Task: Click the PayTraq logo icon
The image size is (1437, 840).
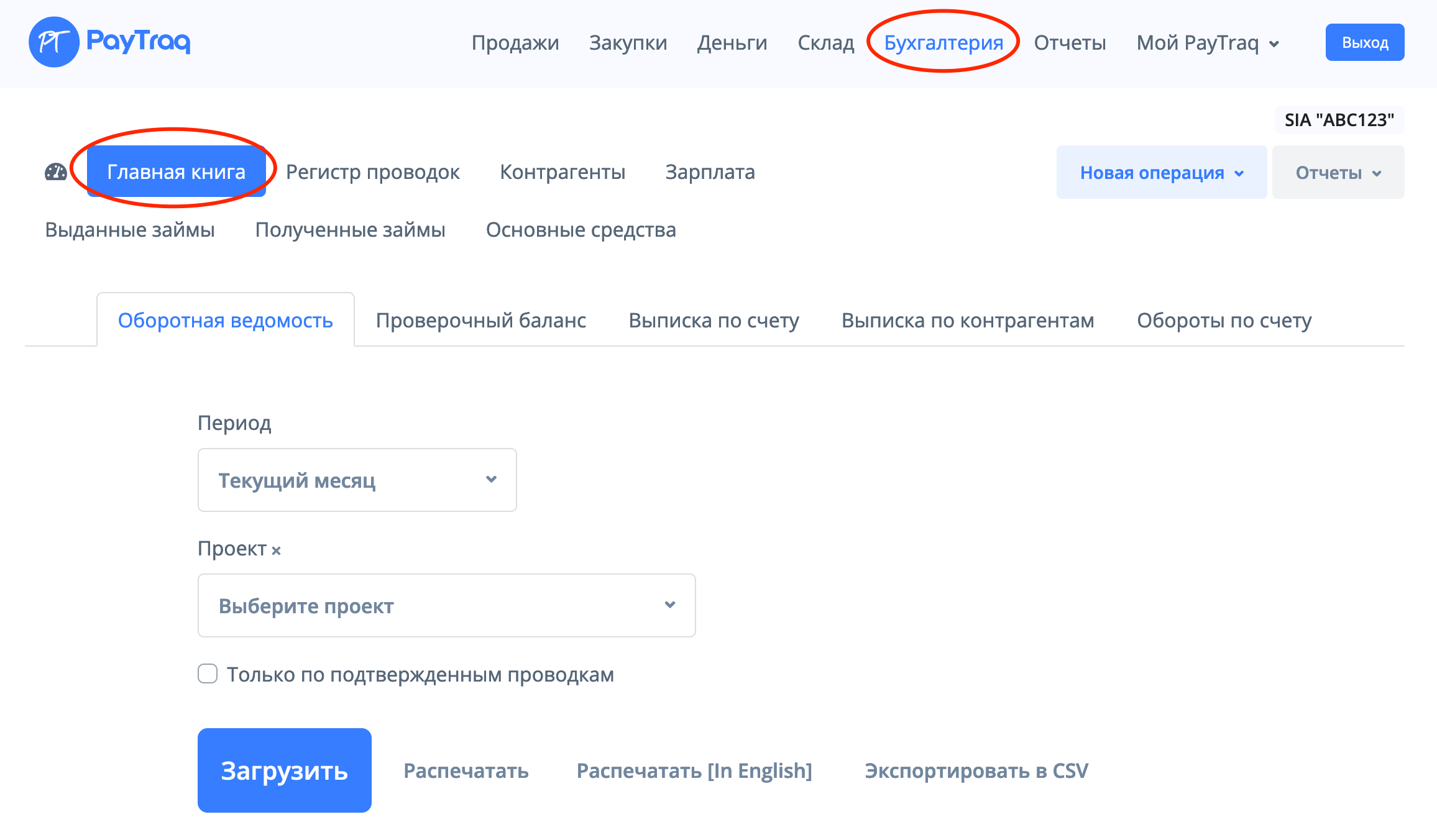Action: (54, 42)
